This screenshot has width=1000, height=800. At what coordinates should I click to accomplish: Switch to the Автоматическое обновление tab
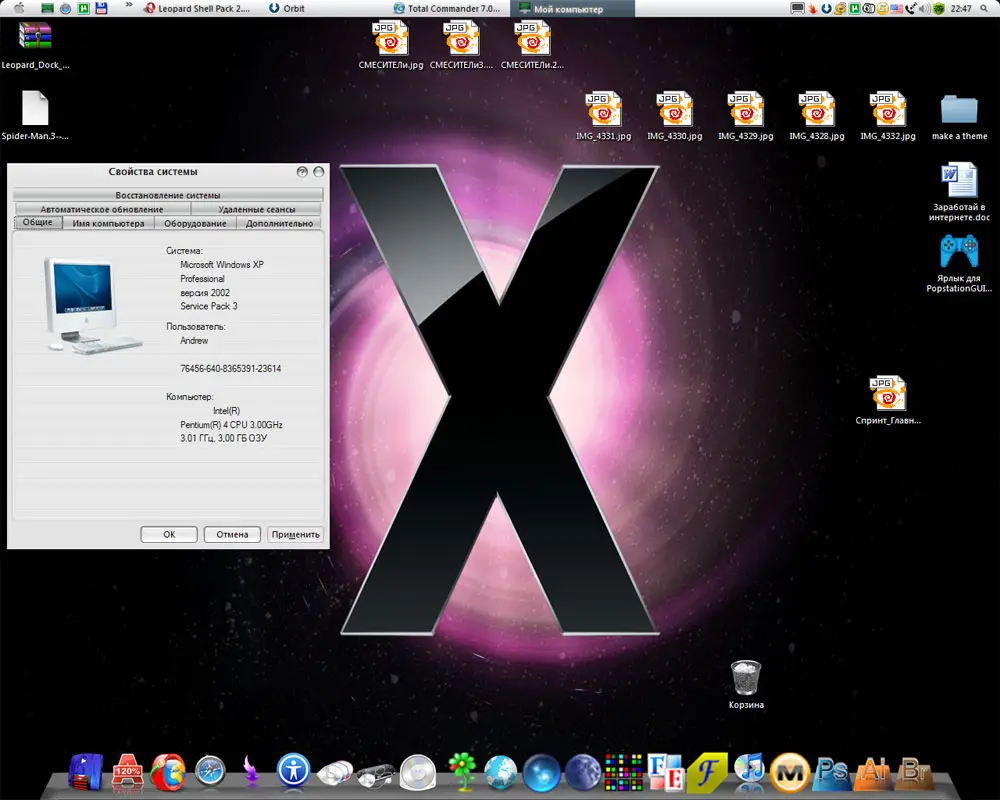(x=102, y=209)
